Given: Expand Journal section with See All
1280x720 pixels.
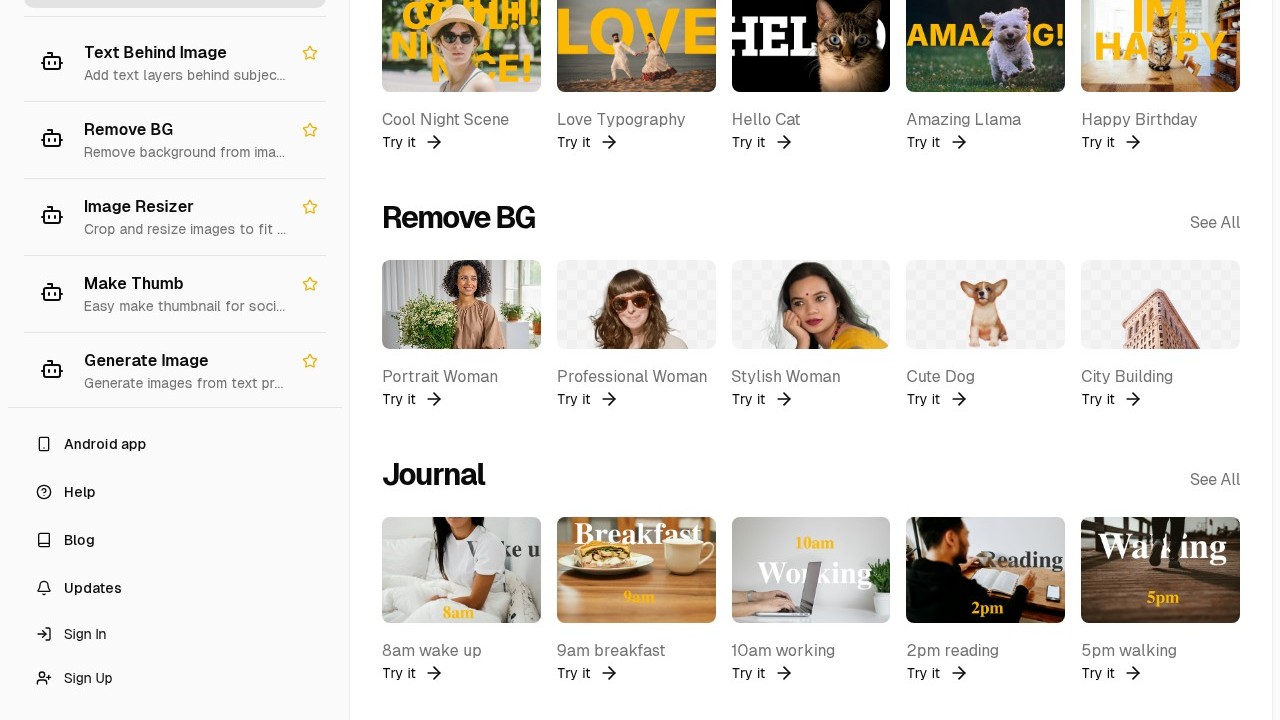Looking at the screenshot, I should point(1214,479).
